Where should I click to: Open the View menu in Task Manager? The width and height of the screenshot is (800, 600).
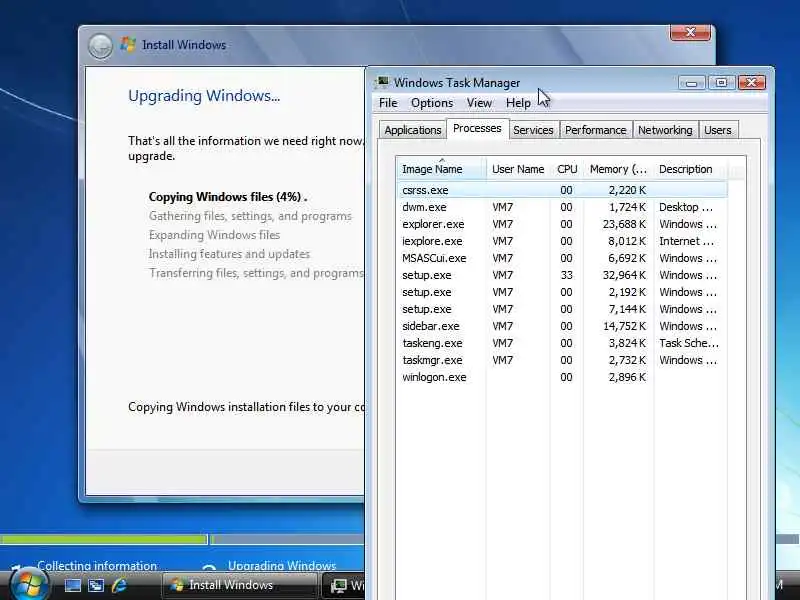coord(479,103)
